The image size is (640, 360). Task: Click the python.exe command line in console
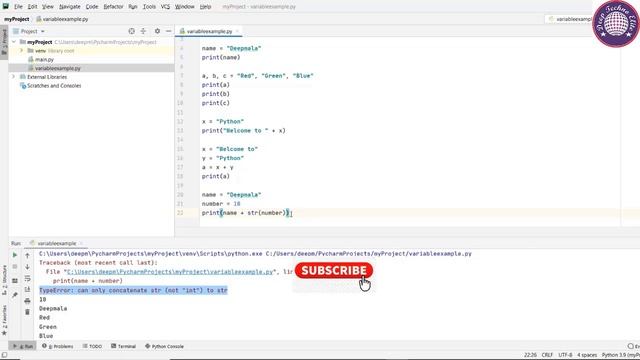pyautogui.click(x=255, y=253)
